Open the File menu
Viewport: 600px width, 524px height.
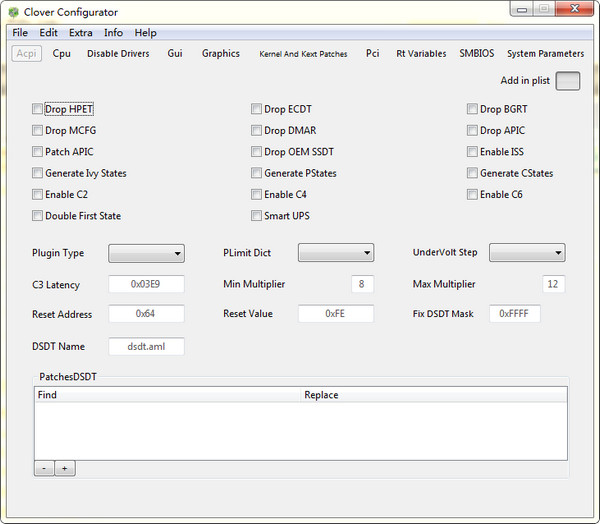(20, 33)
